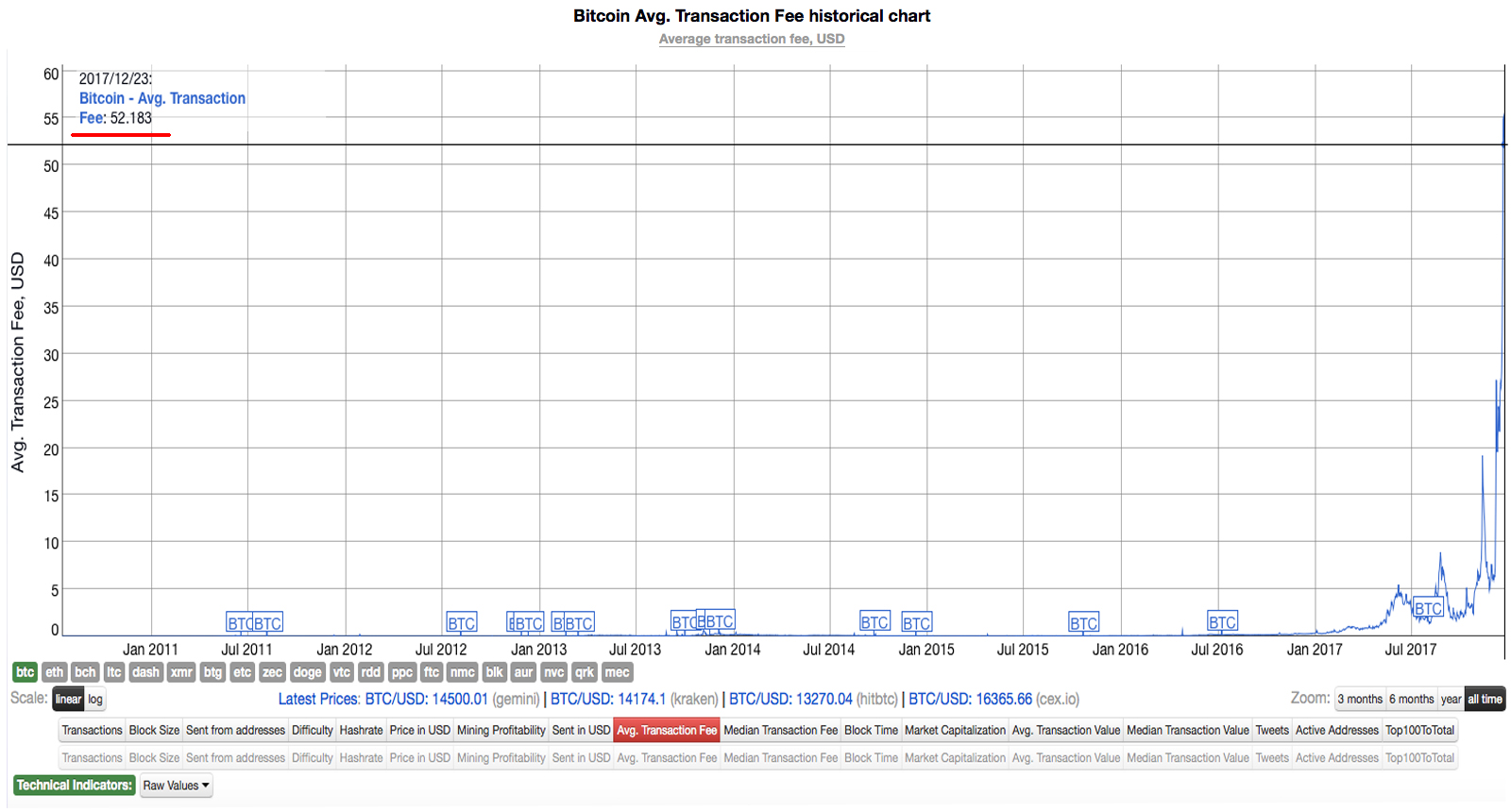The height and width of the screenshot is (812, 1511).
Task: Open Sent in USD tab in top row
Action: (x=581, y=731)
